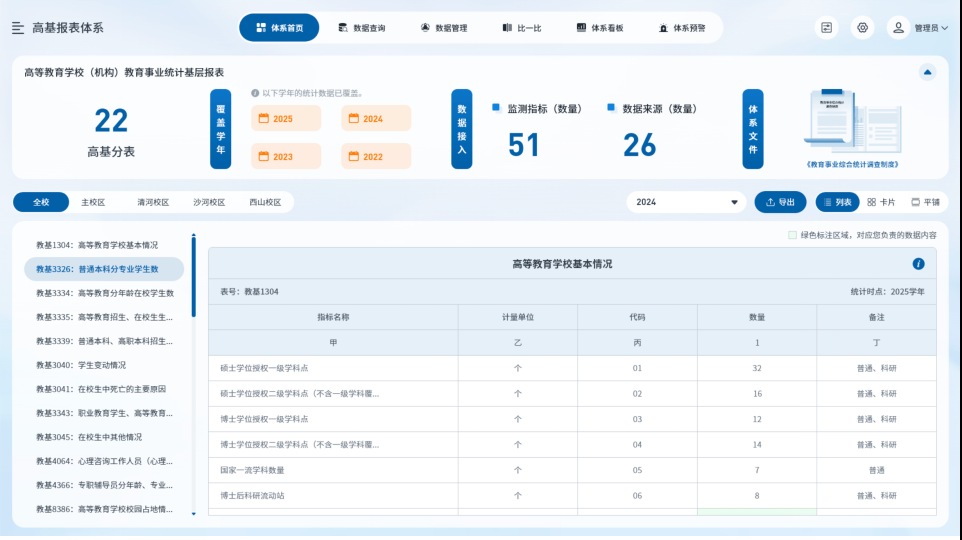
Task: Open the 体系首页 tab
Action: (279, 28)
